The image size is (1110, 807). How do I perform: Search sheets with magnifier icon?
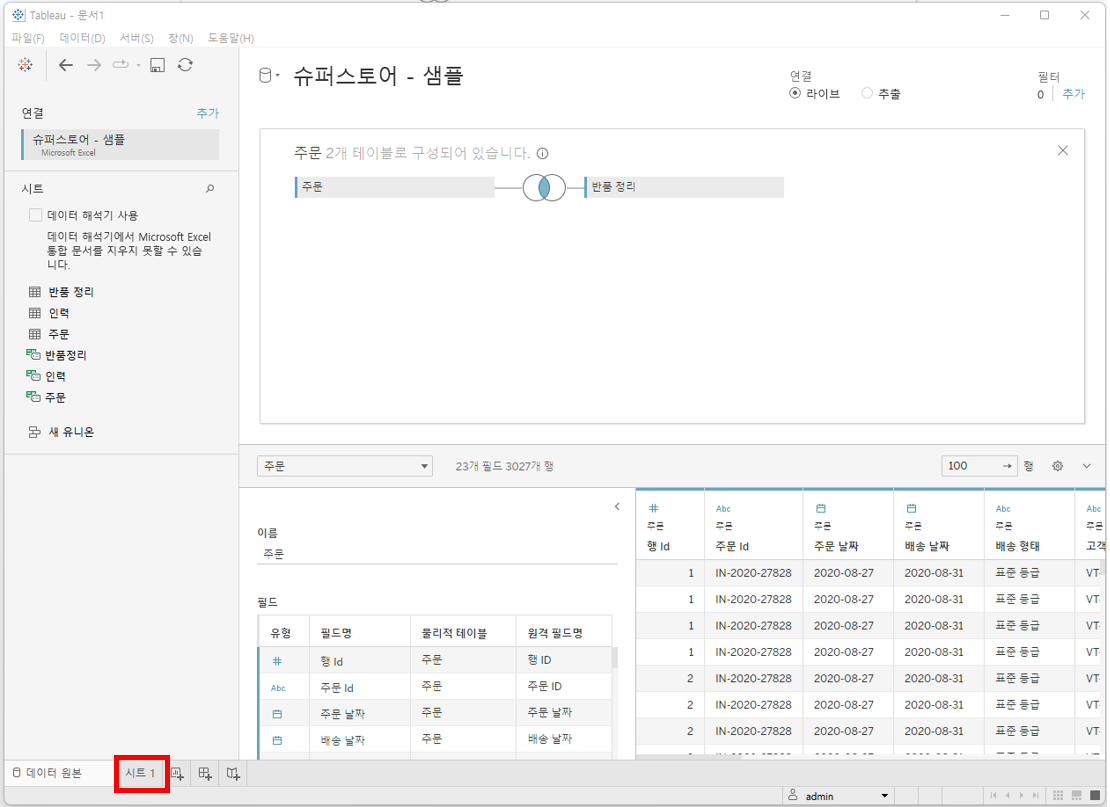pyautogui.click(x=210, y=188)
